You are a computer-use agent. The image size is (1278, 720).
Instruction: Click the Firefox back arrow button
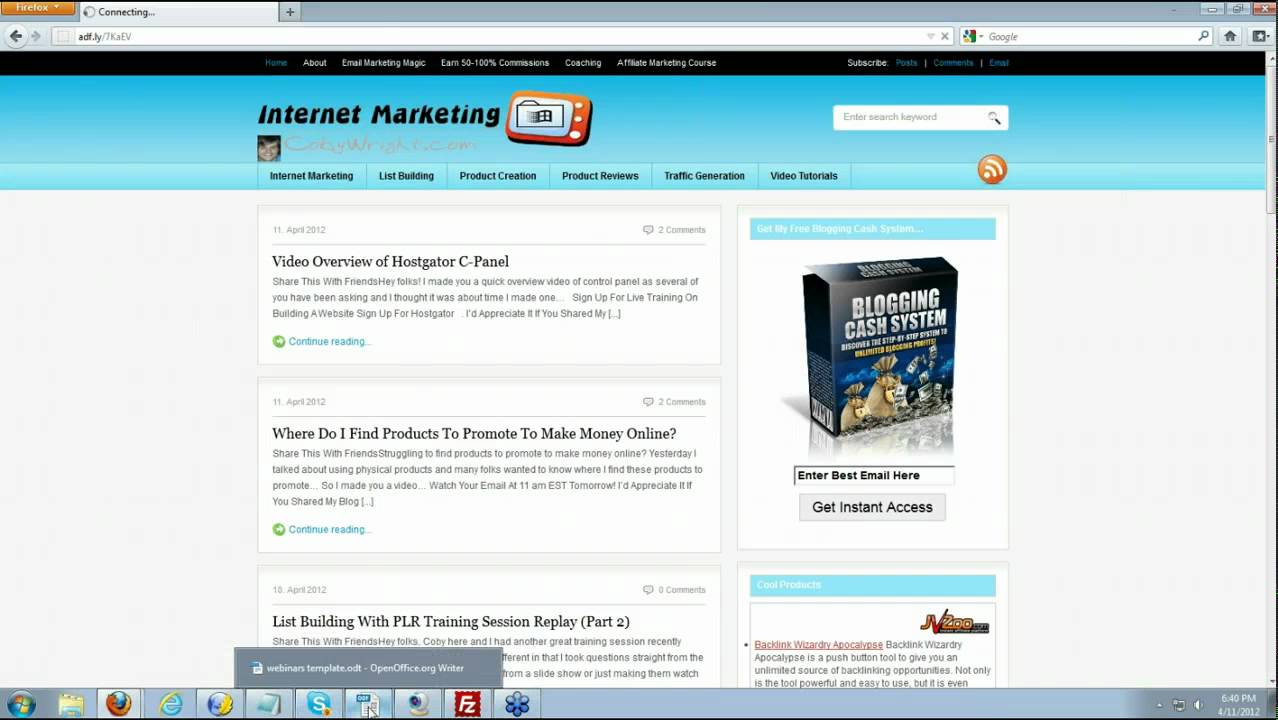(x=15, y=36)
